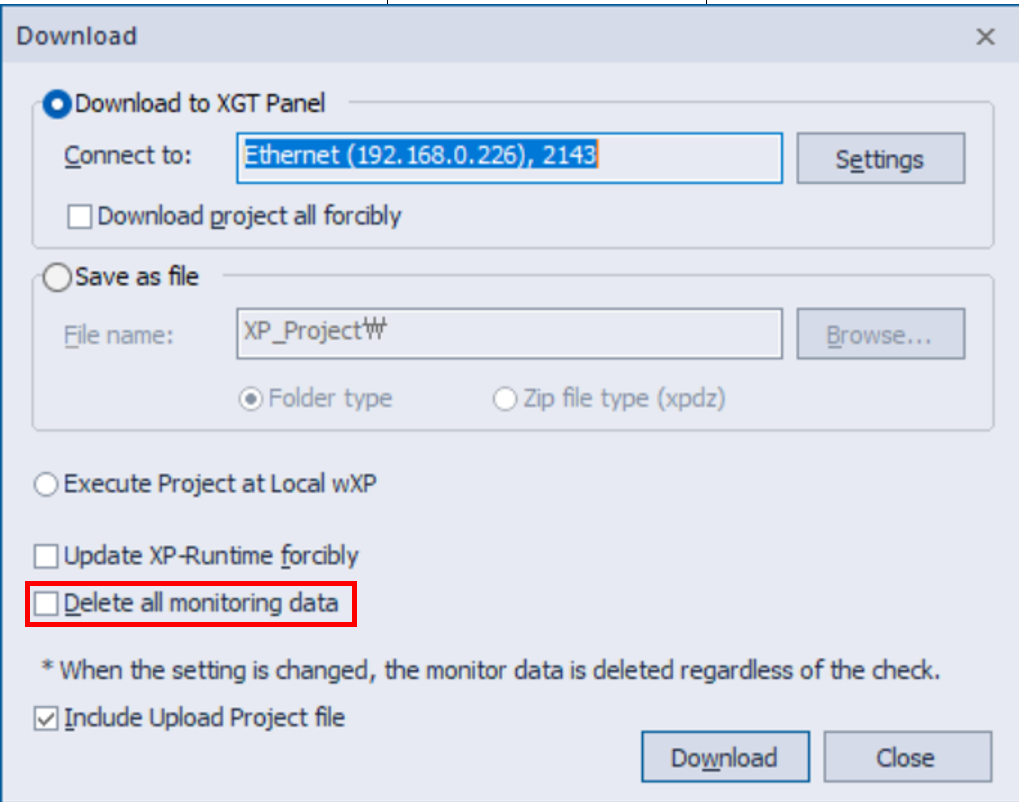1019x802 pixels.
Task: Uncheck Include Upload Project file
Action: [x=45, y=718]
